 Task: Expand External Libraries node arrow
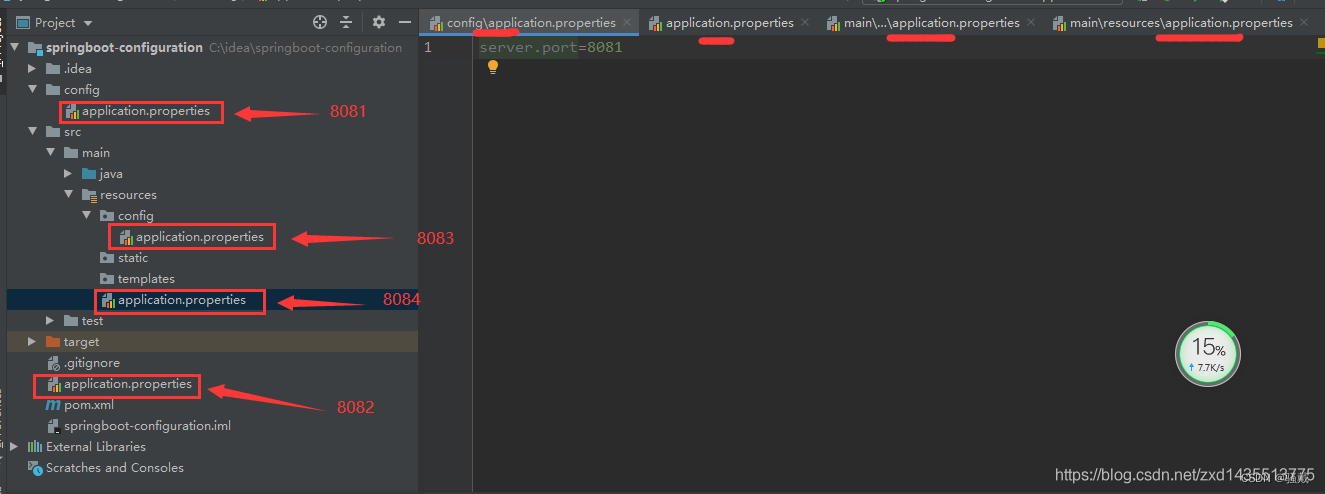[15, 446]
